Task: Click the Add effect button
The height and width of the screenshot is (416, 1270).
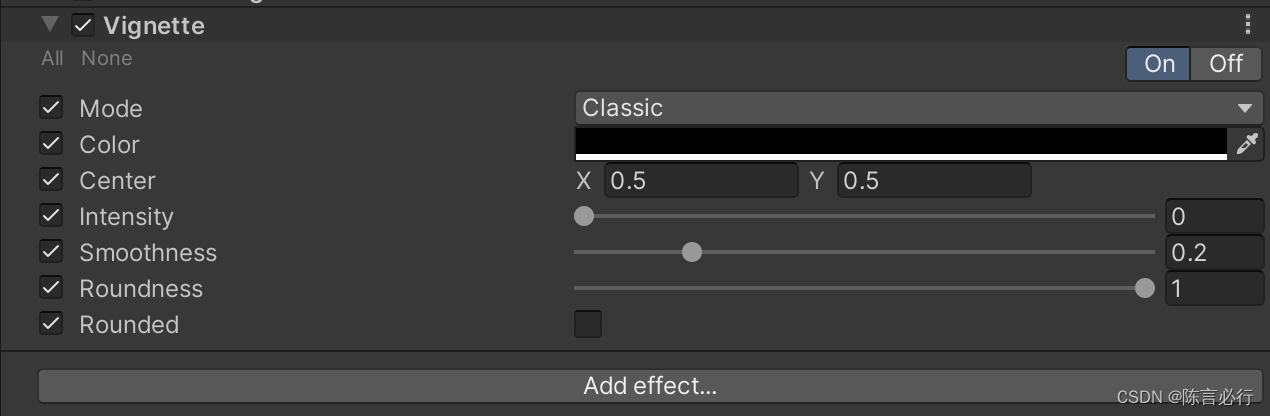Action: [x=650, y=386]
